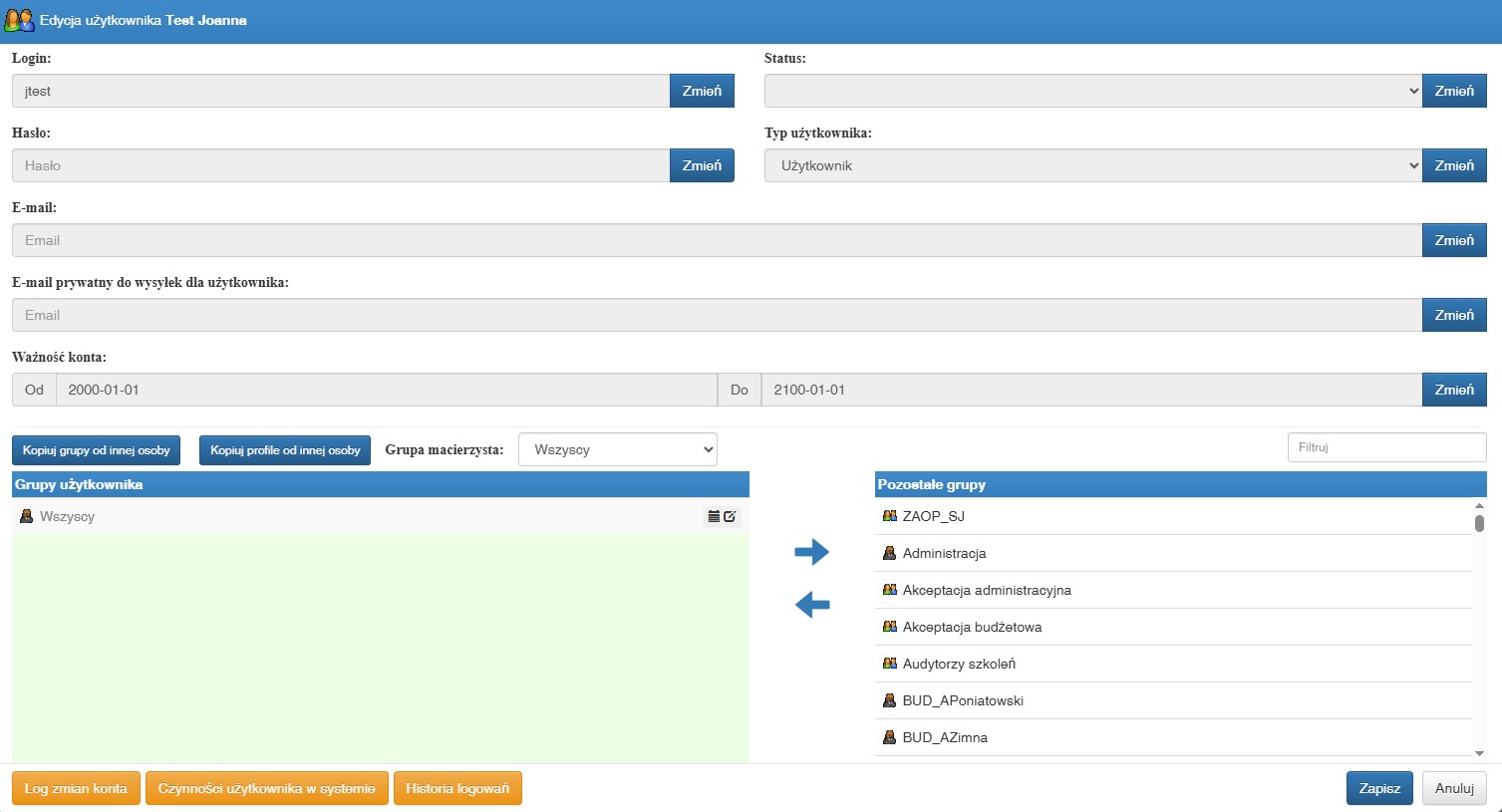Save changes with Zapisz button
The image size is (1502, 812).
click(1379, 788)
